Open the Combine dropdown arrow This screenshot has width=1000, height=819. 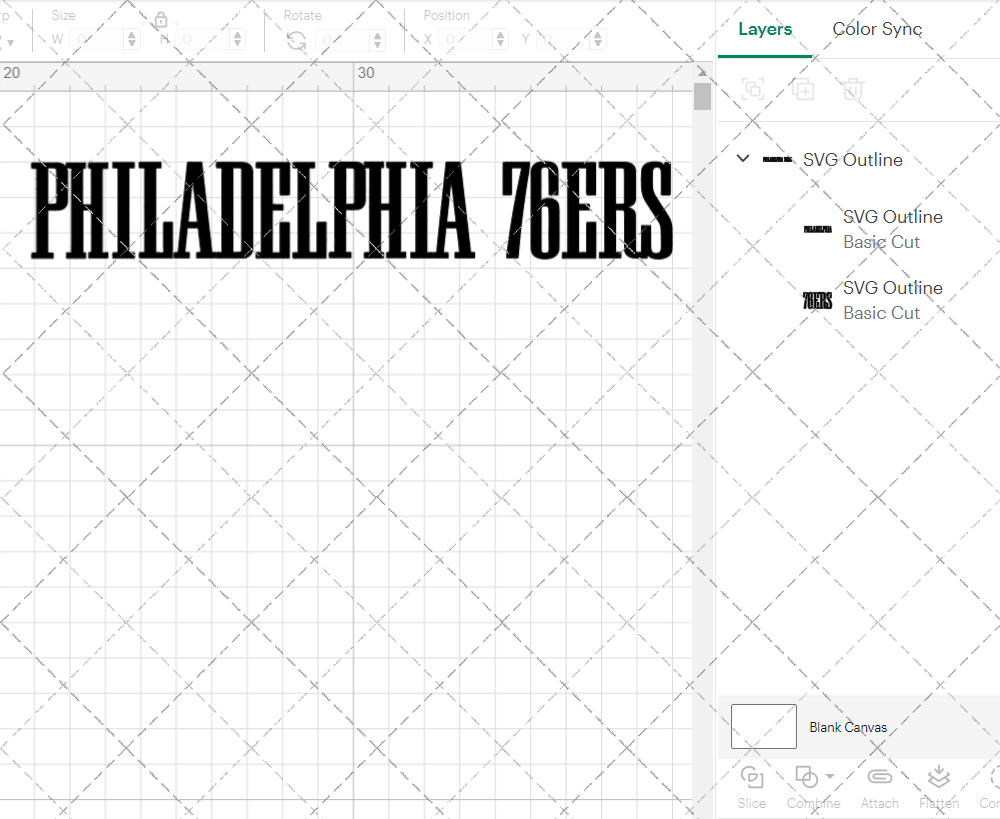pyautogui.click(x=830, y=776)
